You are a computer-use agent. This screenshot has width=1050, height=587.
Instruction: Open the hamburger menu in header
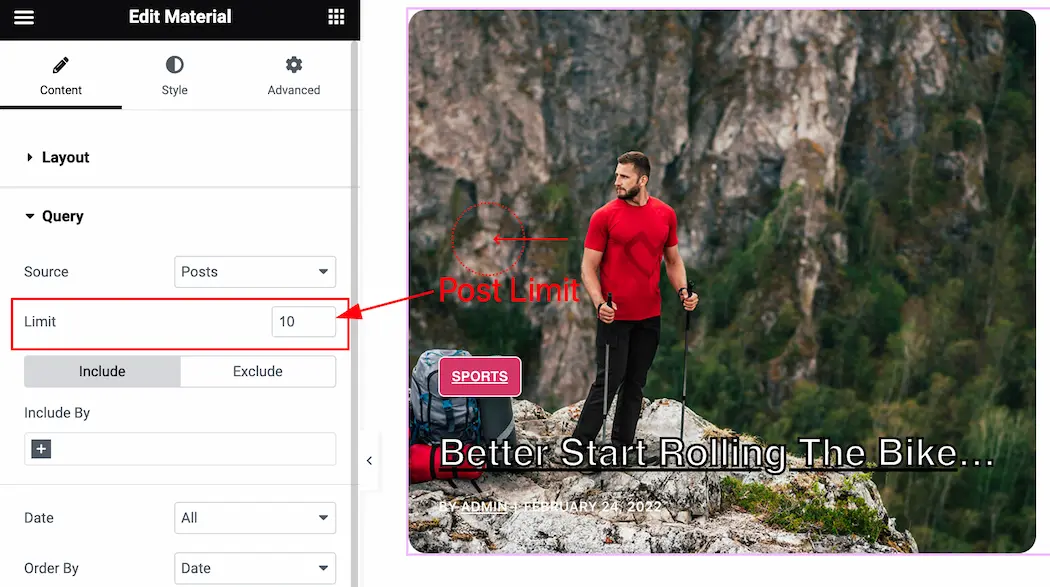click(23, 17)
